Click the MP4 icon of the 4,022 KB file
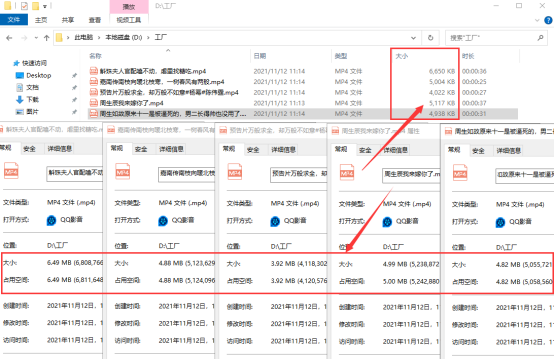This screenshot has height=360, width=554. (94, 92)
